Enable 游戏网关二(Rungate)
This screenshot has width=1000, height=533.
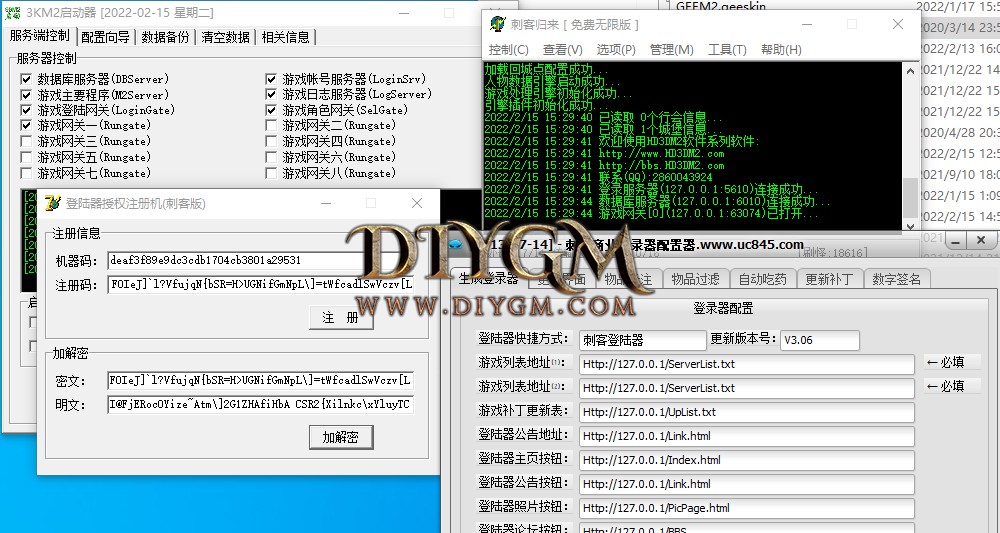pos(271,126)
